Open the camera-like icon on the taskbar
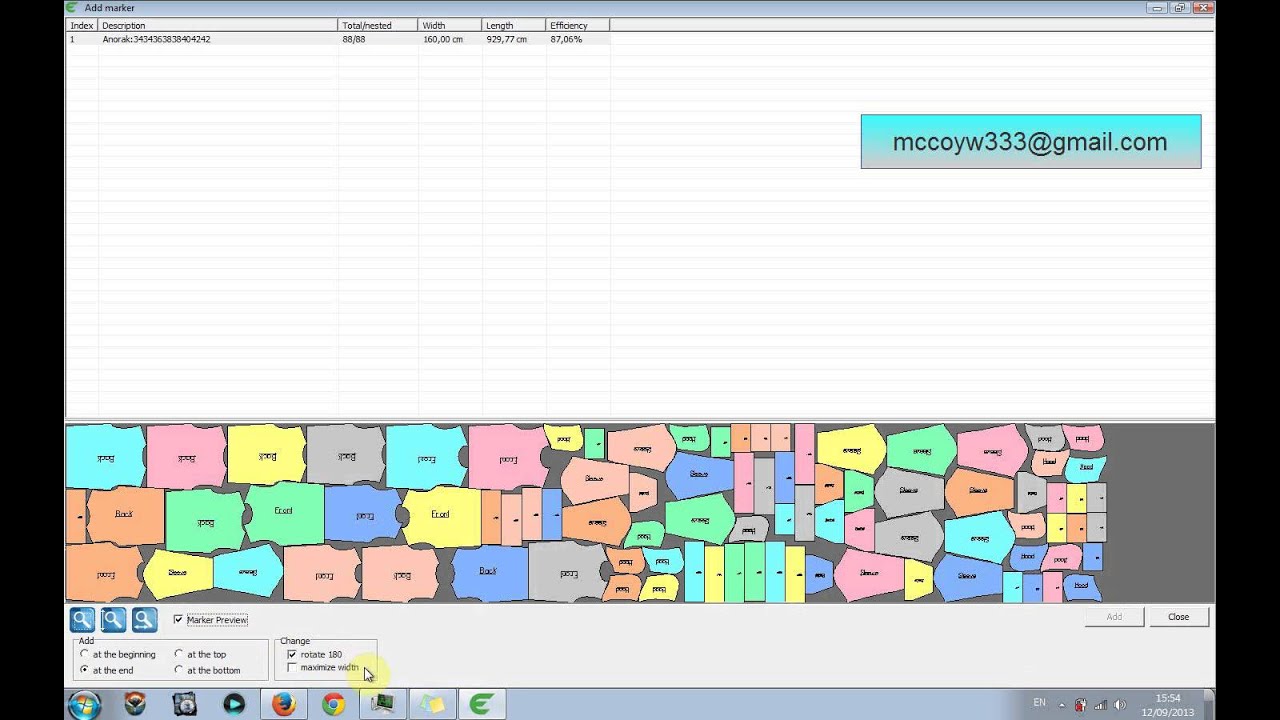 (185, 704)
